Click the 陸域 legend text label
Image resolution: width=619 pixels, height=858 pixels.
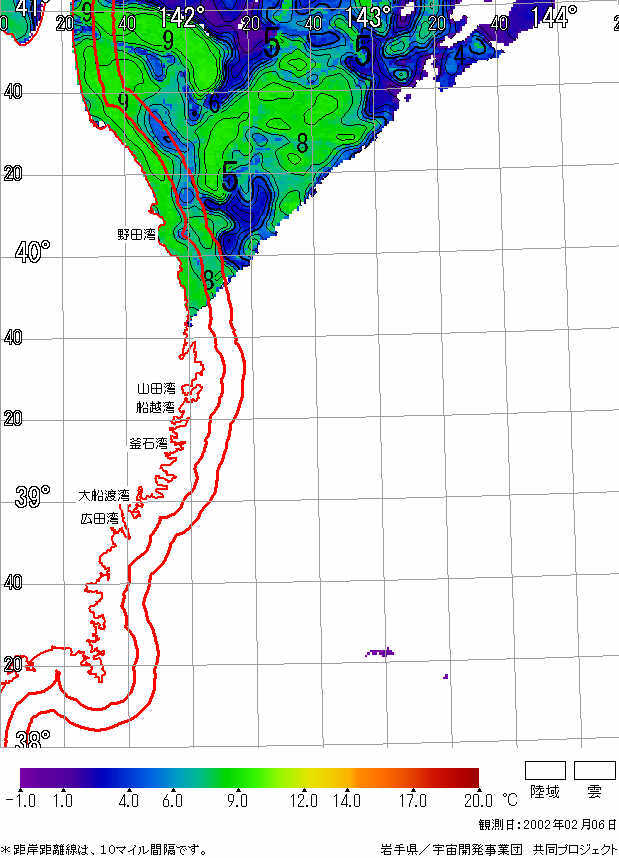pyautogui.click(x=545, y=791)
